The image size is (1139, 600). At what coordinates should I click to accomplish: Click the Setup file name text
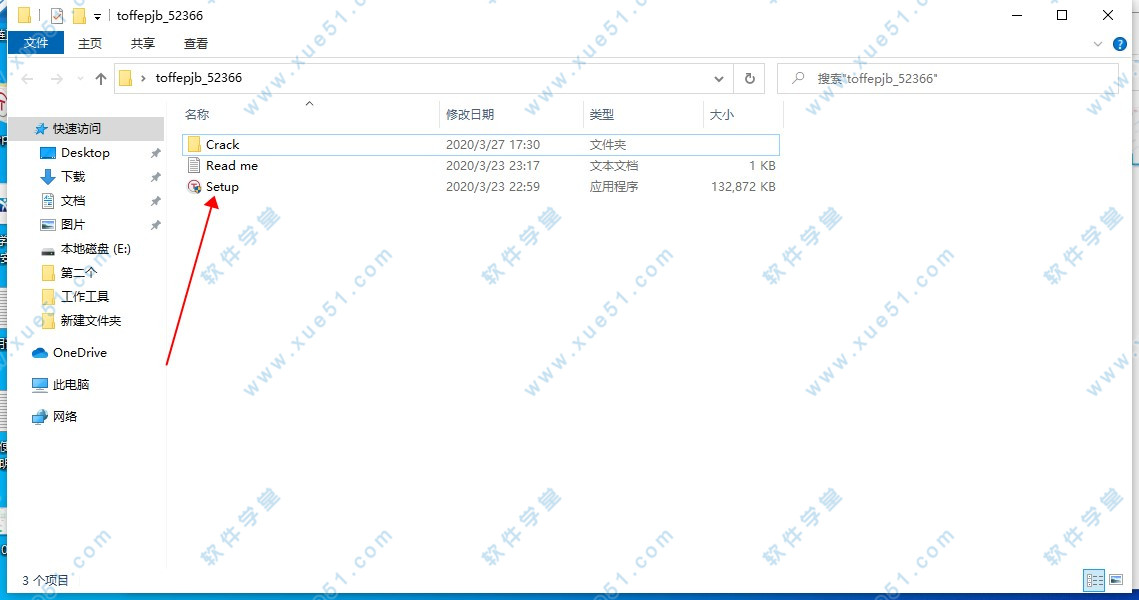pos(222,187)
